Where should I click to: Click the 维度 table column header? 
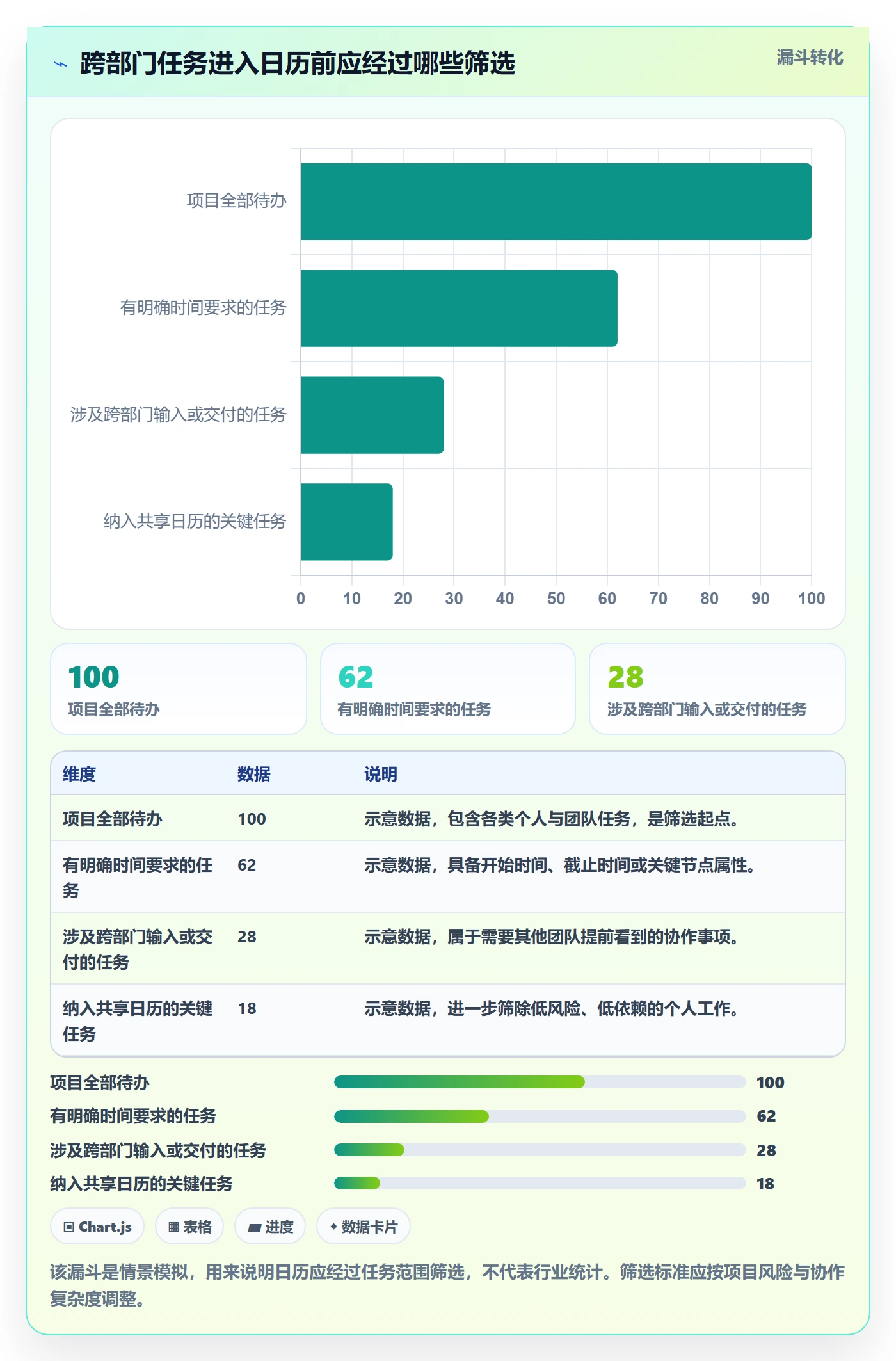[79, 774]
